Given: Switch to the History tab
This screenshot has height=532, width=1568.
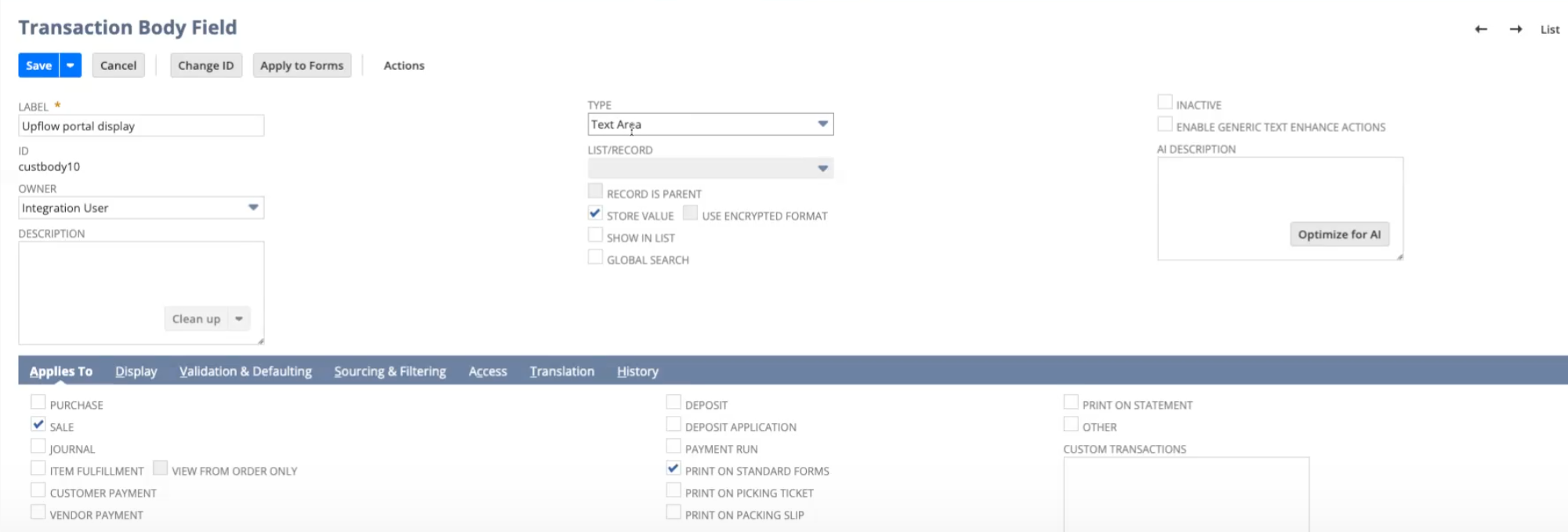Looking at the screenshot, I should 637,371.
